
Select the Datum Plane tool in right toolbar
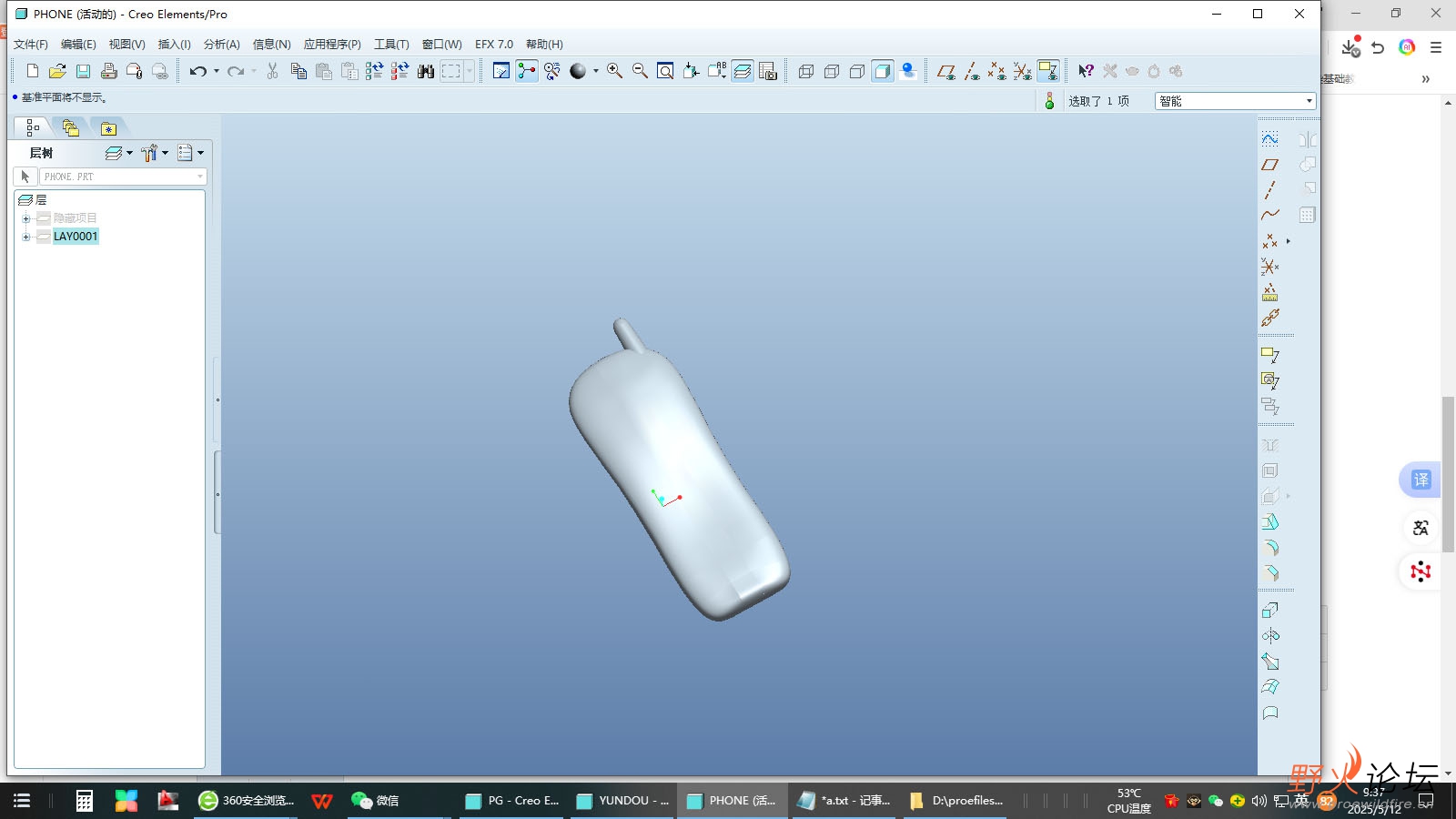tap(1270, 165)
